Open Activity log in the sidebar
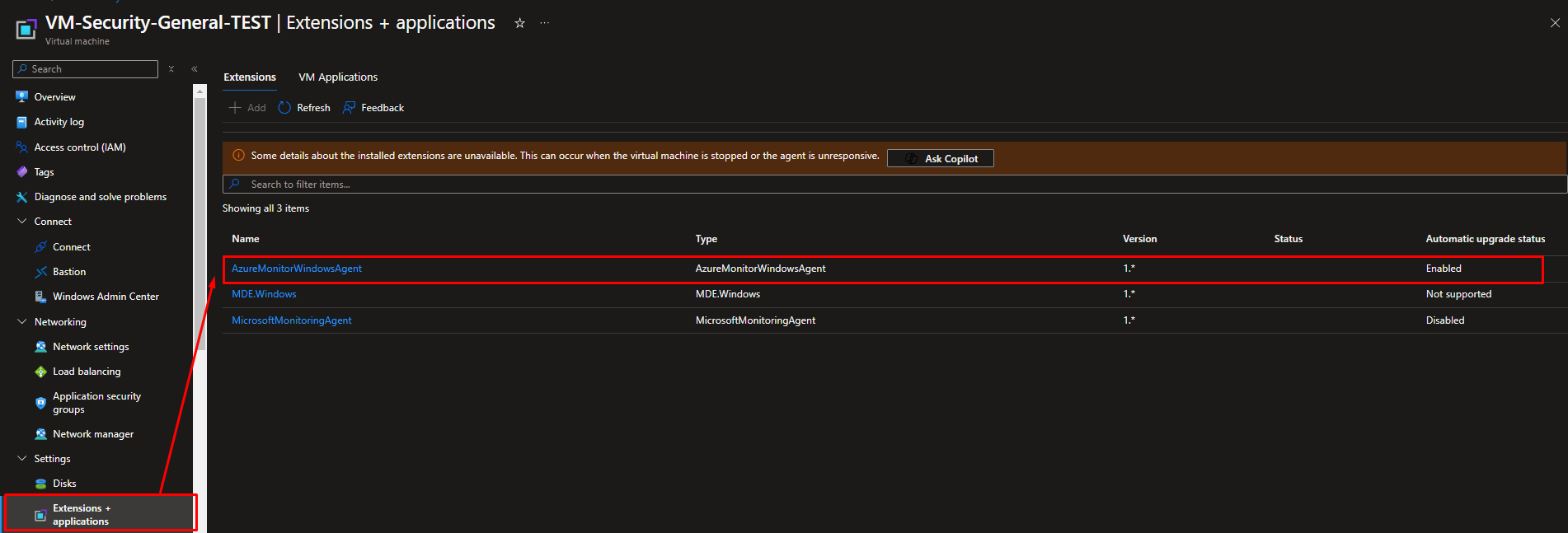The image size is (1568, 533). pyautogui.click(x=59, y=122)
